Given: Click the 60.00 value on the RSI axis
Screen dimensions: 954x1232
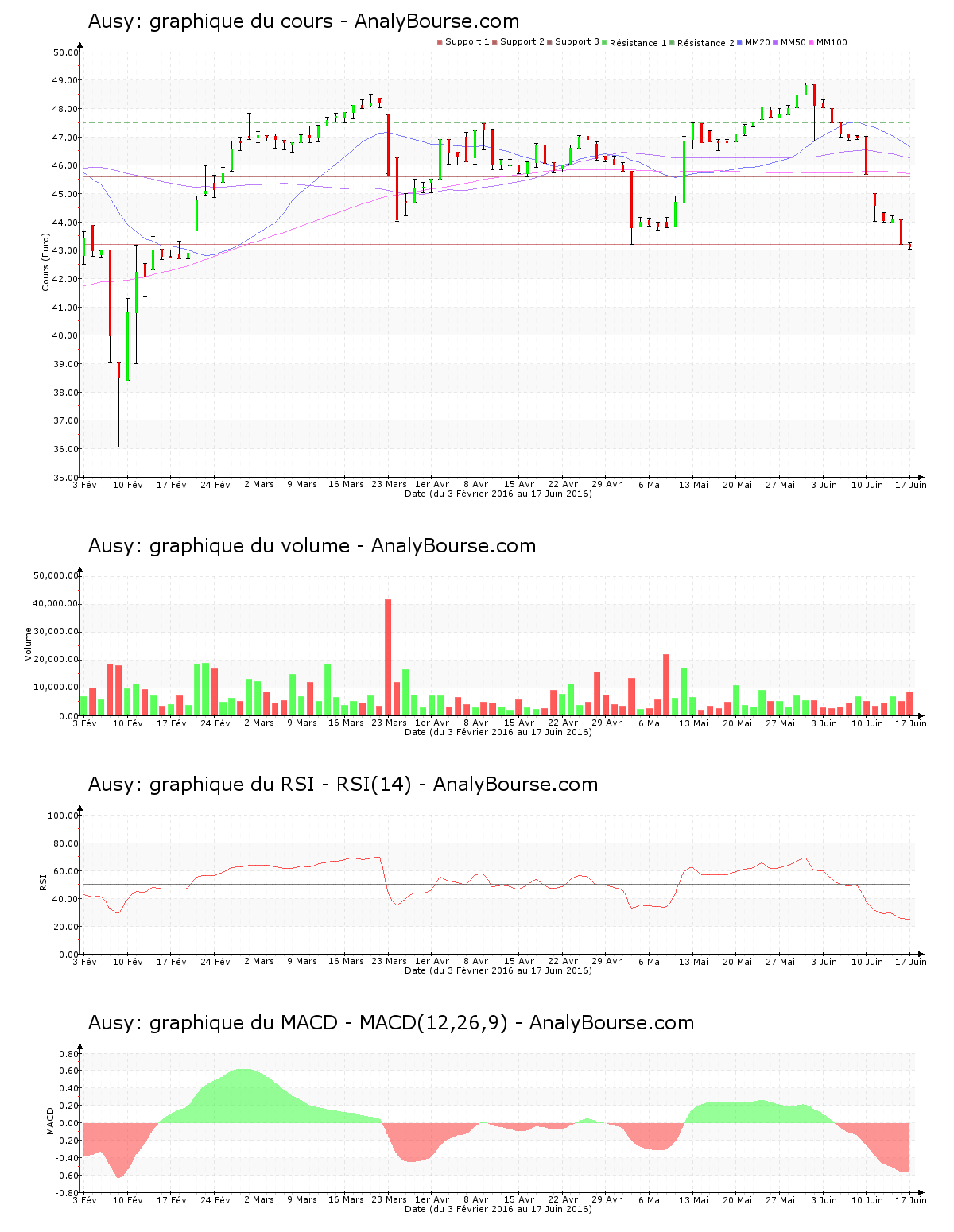Looking at the screenshot, I should coord(65,871).
